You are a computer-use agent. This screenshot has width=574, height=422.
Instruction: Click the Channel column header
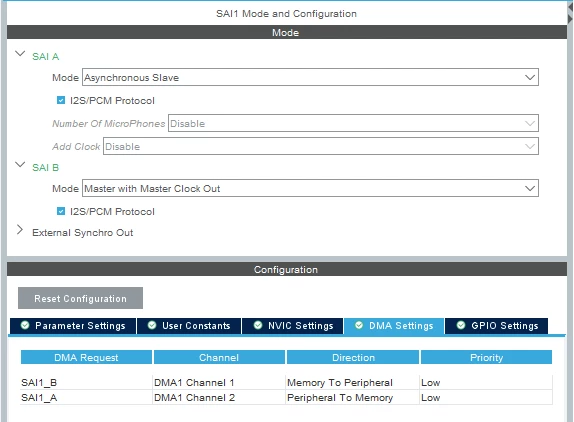pyautogui.click(x=219, y=357)
